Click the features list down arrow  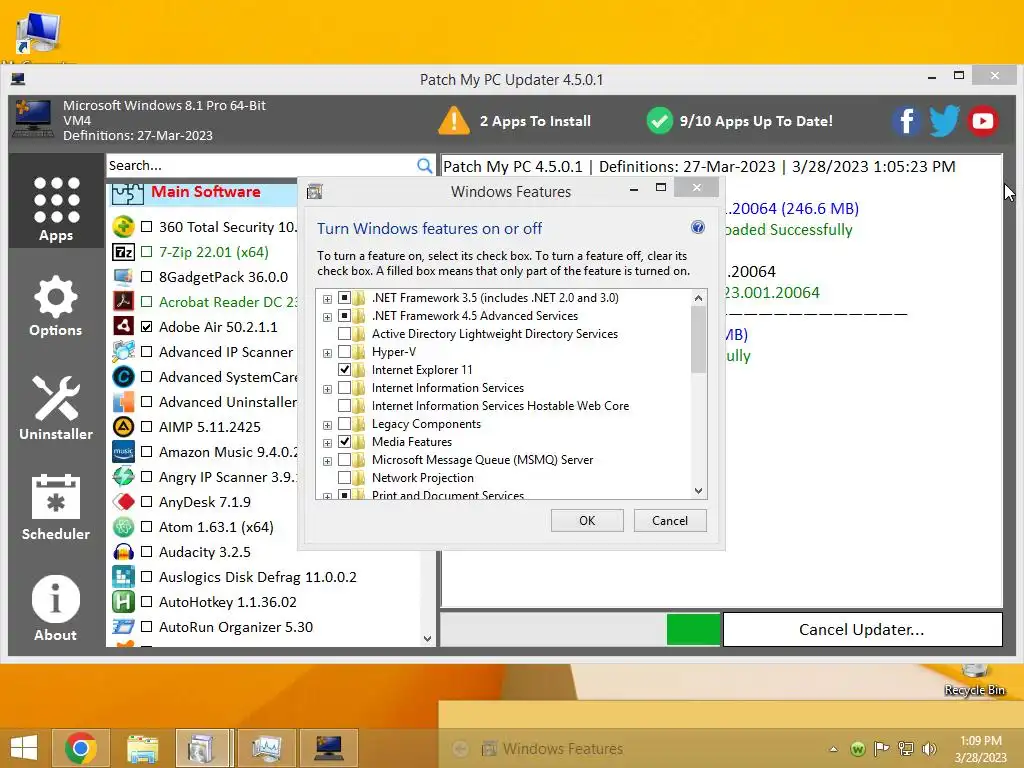point(698,490)
